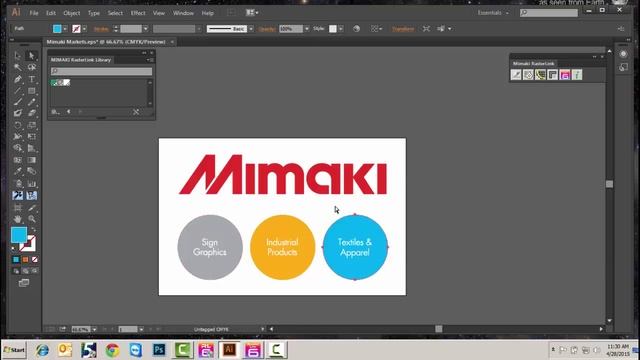Click the Isolate Selected Object icon
640x360 pixels.
tap(426, 29)
